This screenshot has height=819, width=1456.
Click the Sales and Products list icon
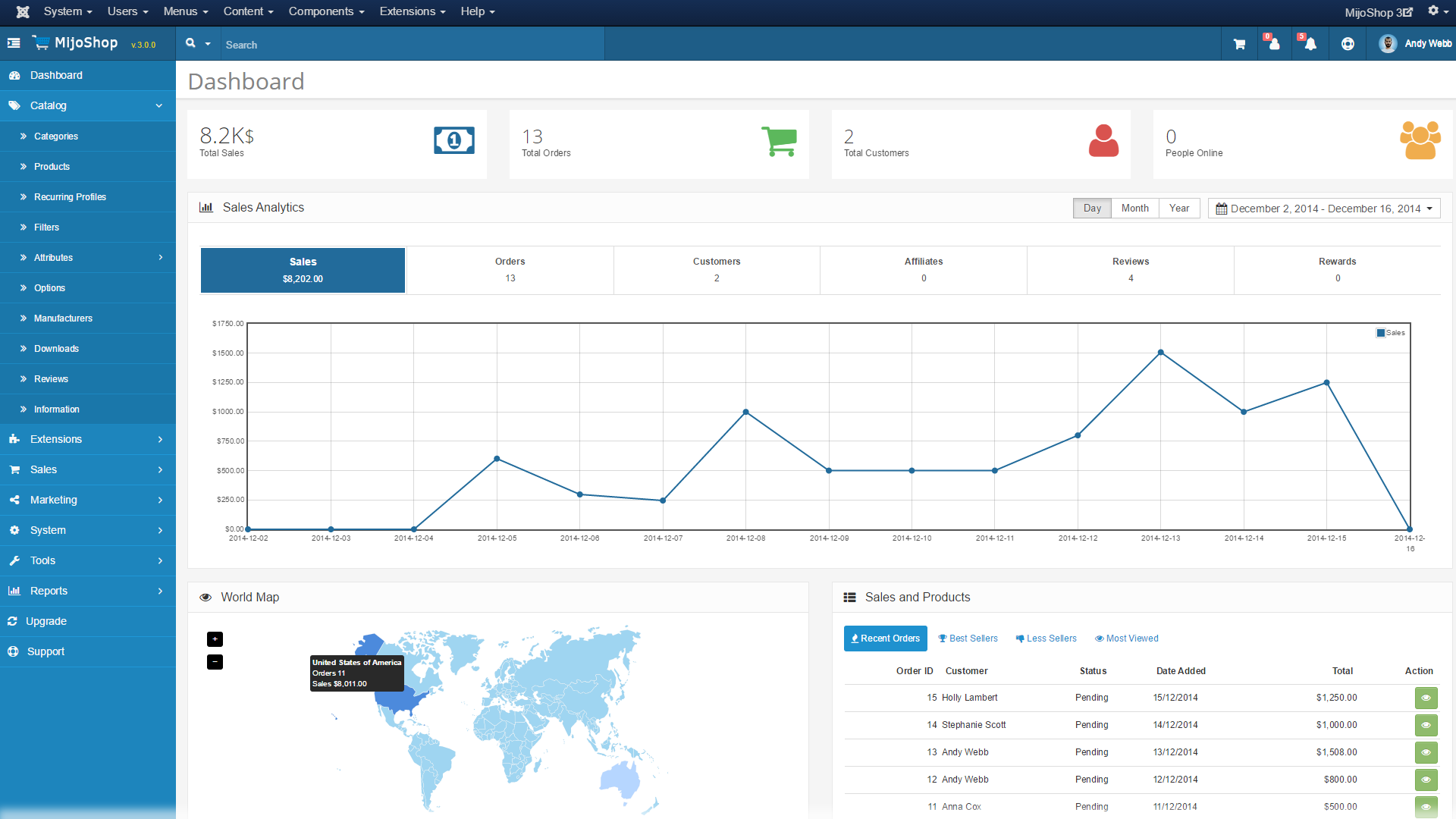850,598
